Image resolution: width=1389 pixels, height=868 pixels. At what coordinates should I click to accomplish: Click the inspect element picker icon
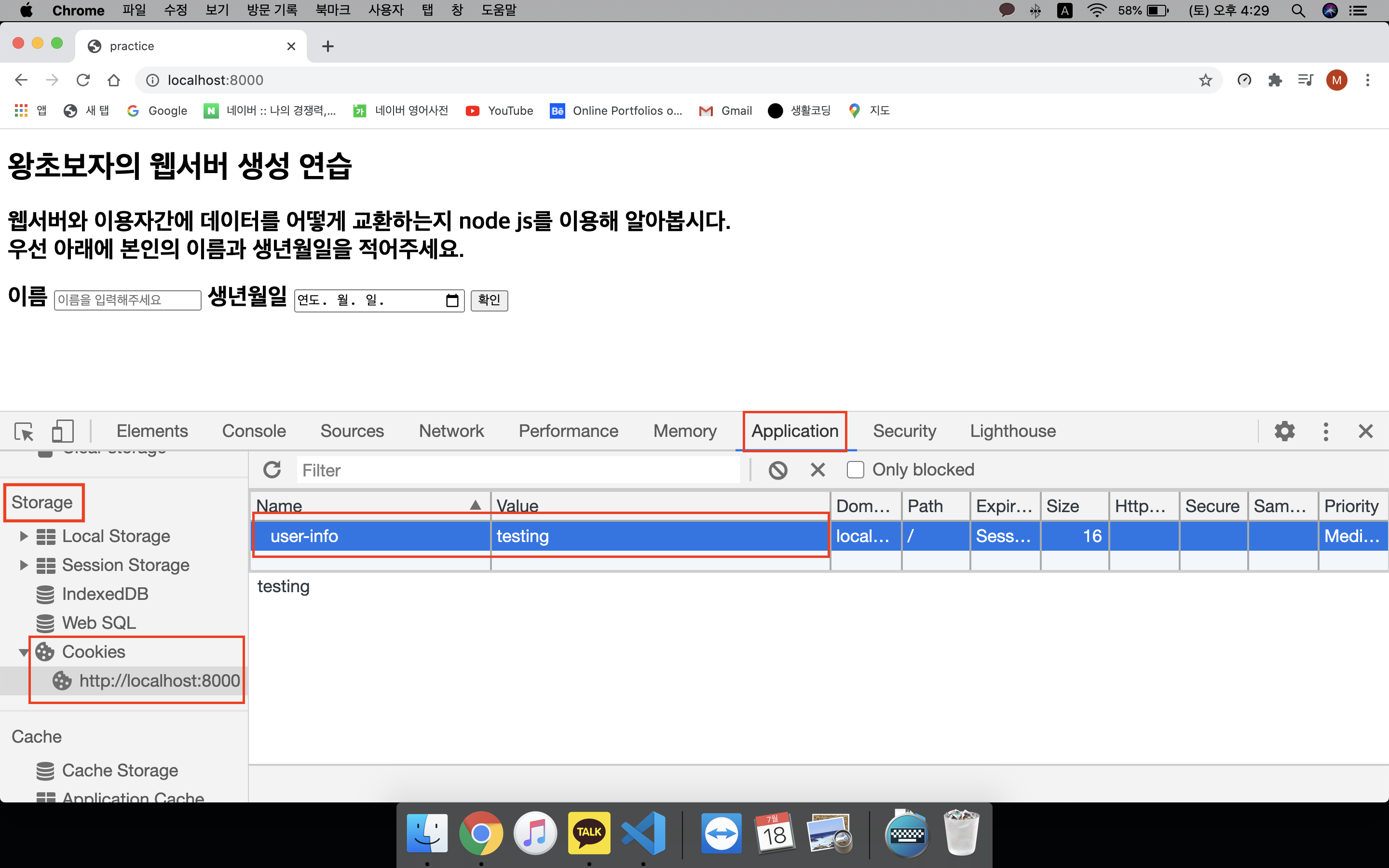point(24,431)
